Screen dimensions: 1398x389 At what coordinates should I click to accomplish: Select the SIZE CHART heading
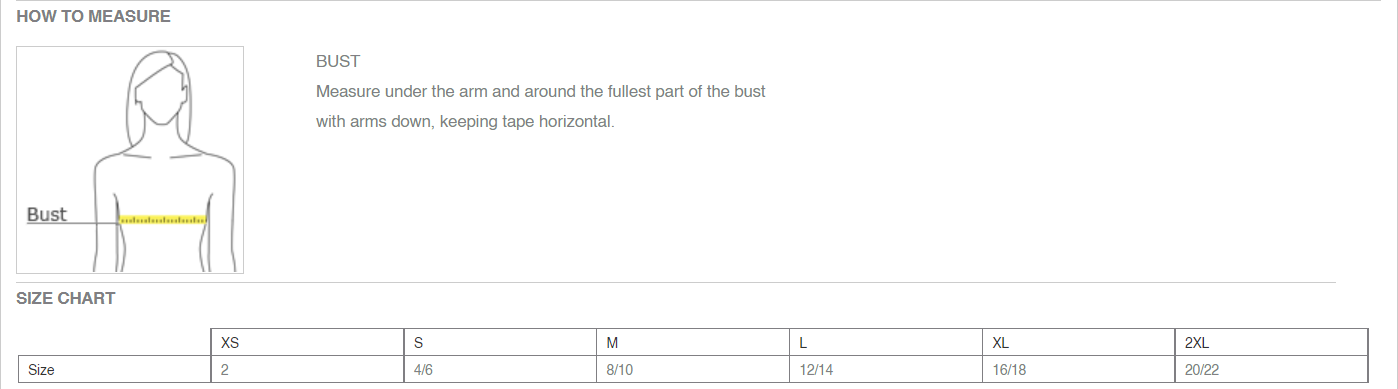click(65, 298)
